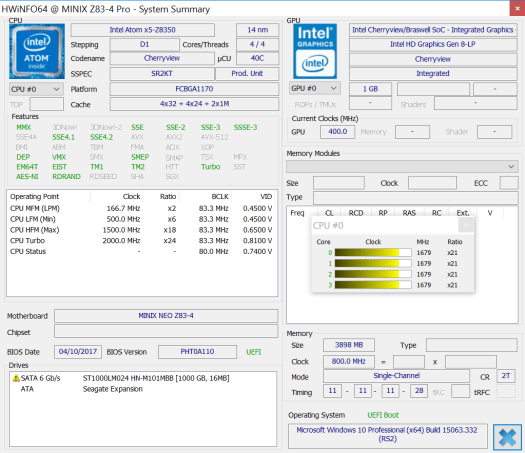Click the µCU 40C field
Screen dimensions: 525x453
(x=257, y=58)
